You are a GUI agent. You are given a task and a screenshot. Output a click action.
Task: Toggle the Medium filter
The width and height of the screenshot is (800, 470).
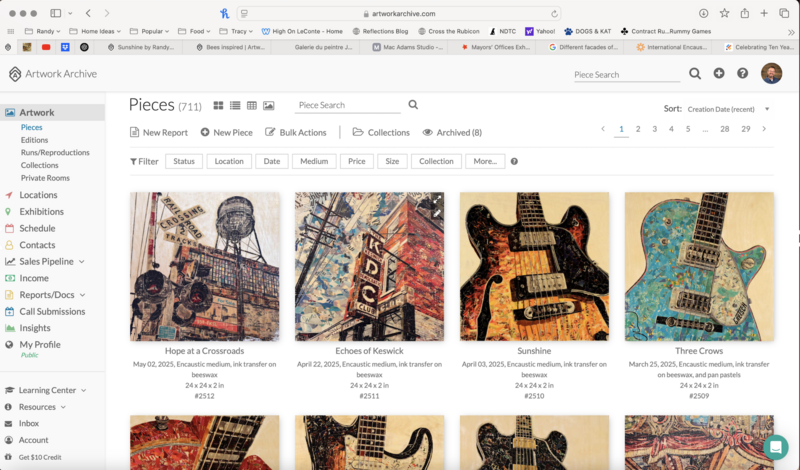313,161
